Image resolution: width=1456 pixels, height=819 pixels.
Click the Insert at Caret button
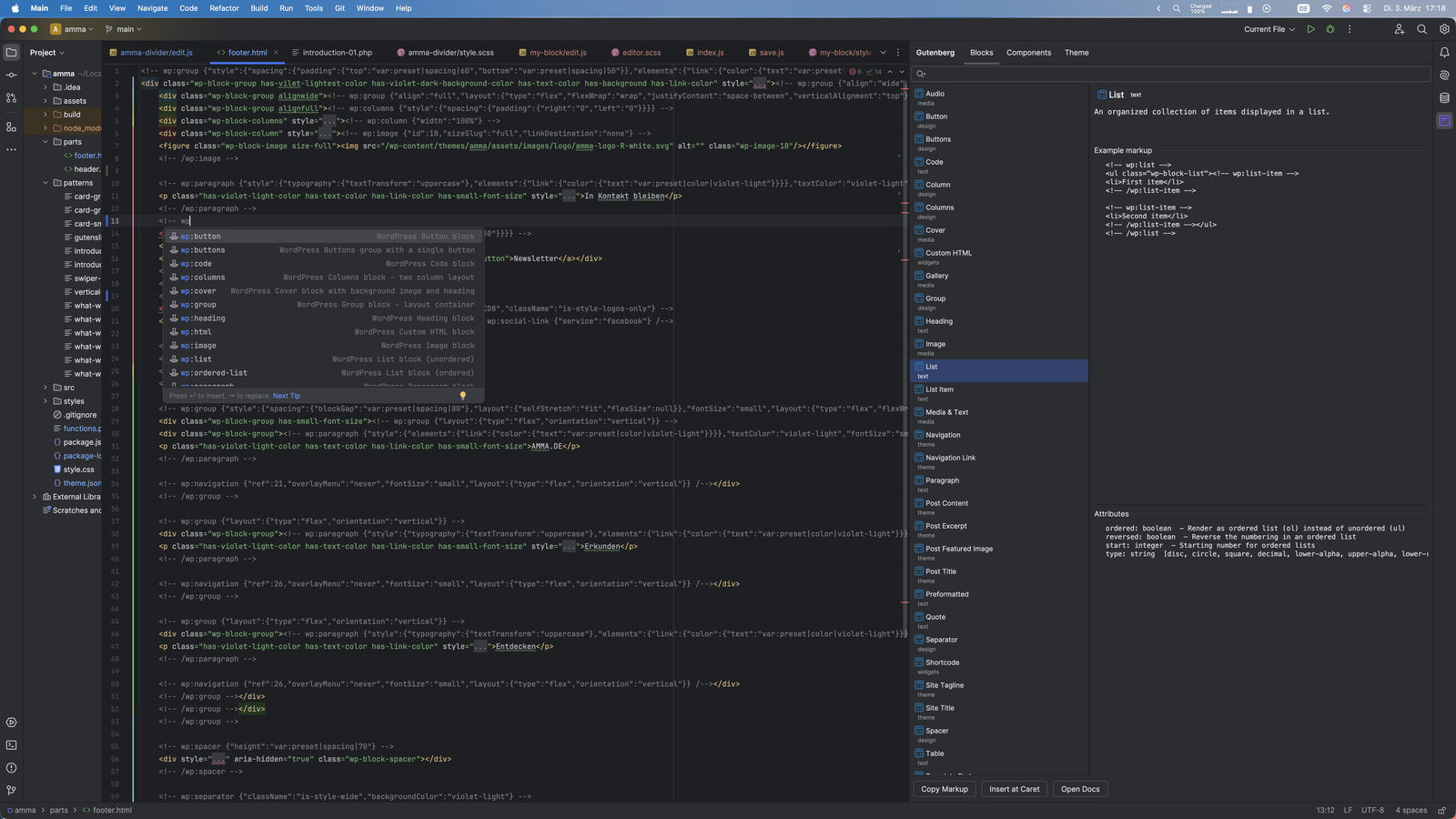pyautogui.click(x=1015, y=789)
